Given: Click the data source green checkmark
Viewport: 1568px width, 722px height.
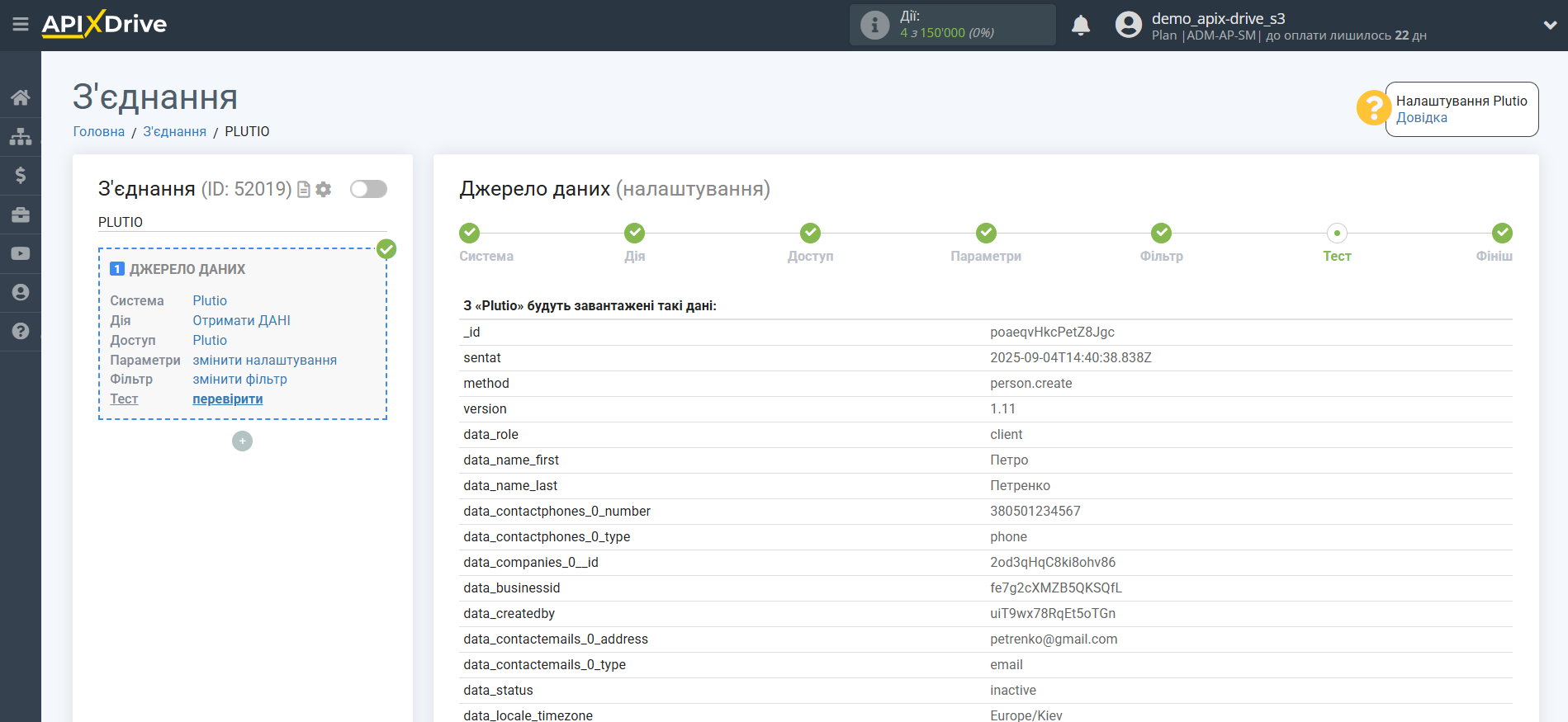Looking at the screenshot, I should [386, 249].
